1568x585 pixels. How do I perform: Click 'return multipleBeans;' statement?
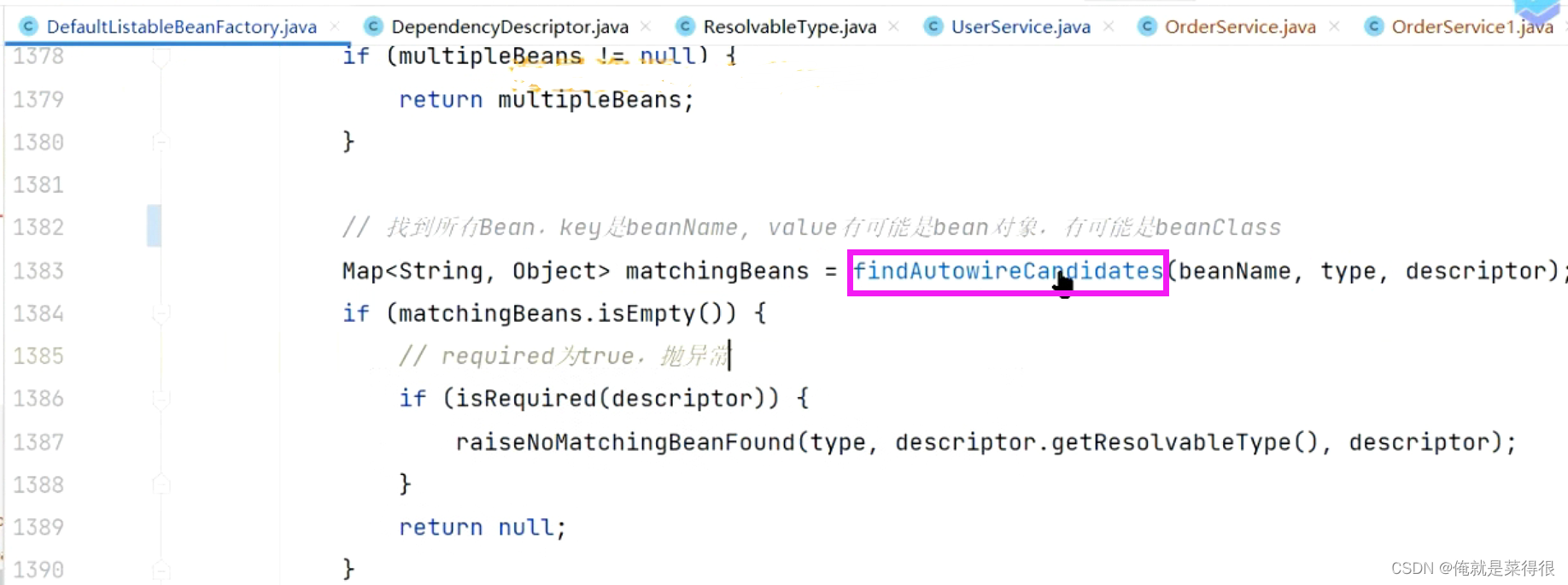547,100
